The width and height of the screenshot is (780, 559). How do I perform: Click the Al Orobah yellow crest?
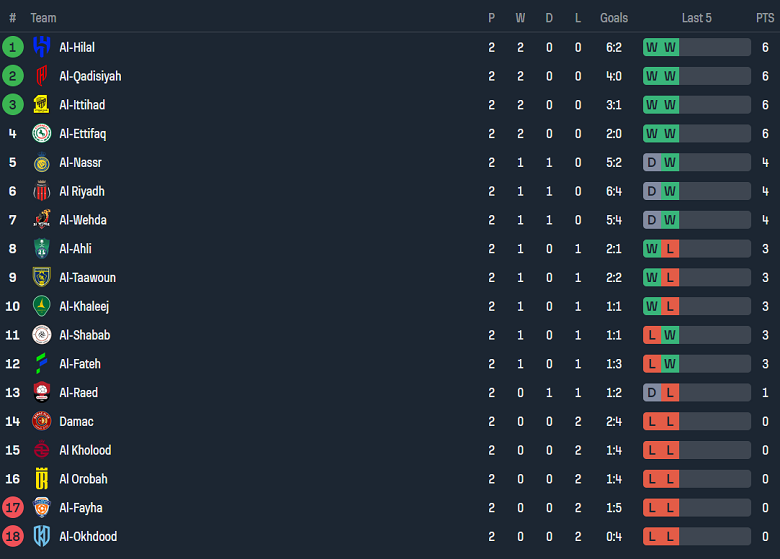(41, 479)
